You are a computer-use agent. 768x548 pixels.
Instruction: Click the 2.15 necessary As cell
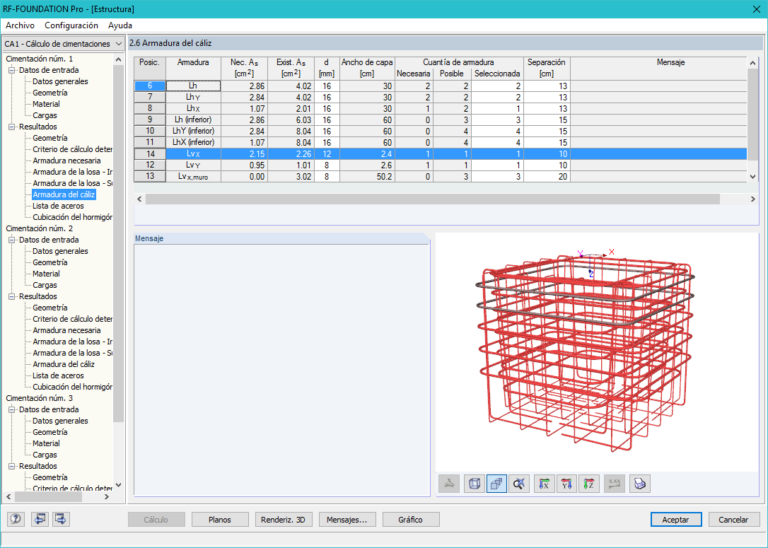pos(244,154)
